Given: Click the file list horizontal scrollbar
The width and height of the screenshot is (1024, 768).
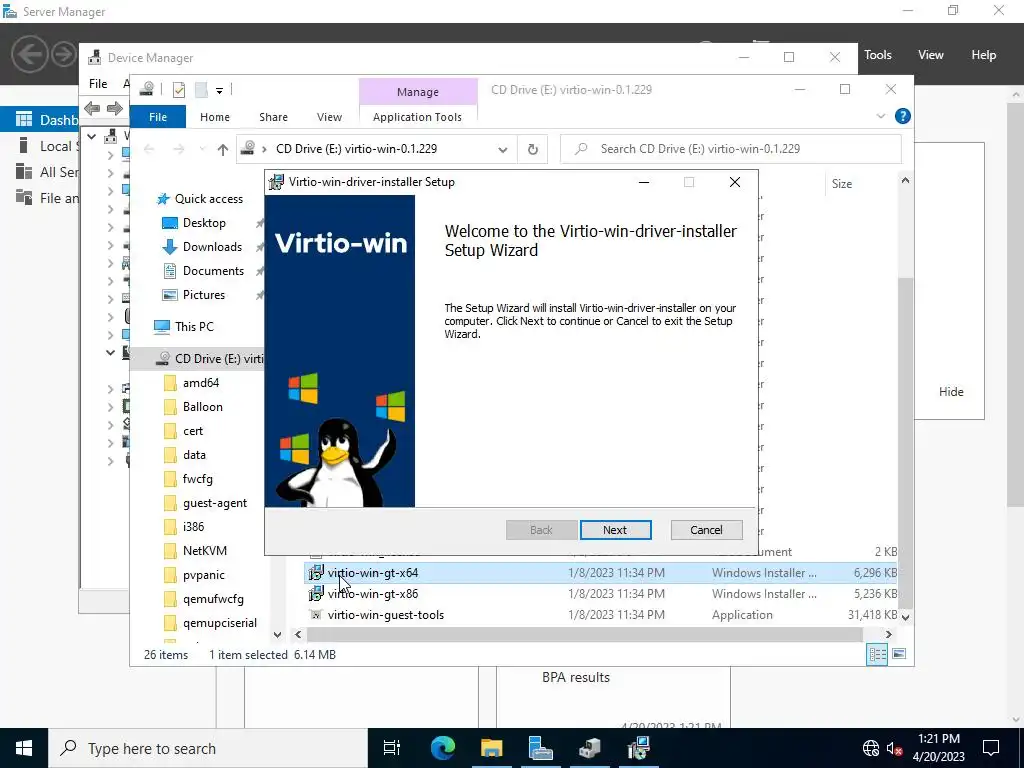Looking at the screenshot, I should [x=584, y=634].
